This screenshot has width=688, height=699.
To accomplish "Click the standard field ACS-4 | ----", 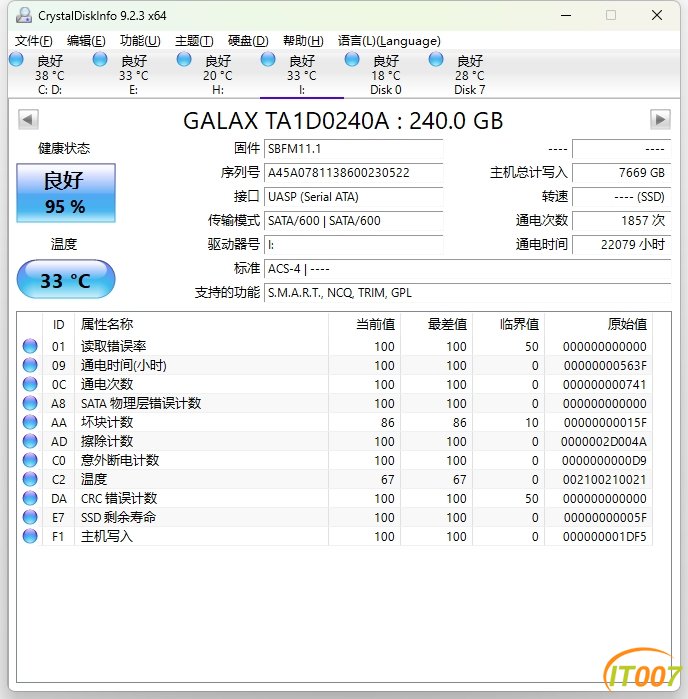I will (467, 269).
